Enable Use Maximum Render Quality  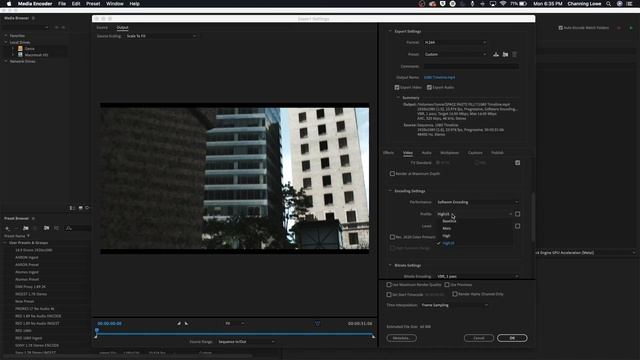(x=389, y=284)
